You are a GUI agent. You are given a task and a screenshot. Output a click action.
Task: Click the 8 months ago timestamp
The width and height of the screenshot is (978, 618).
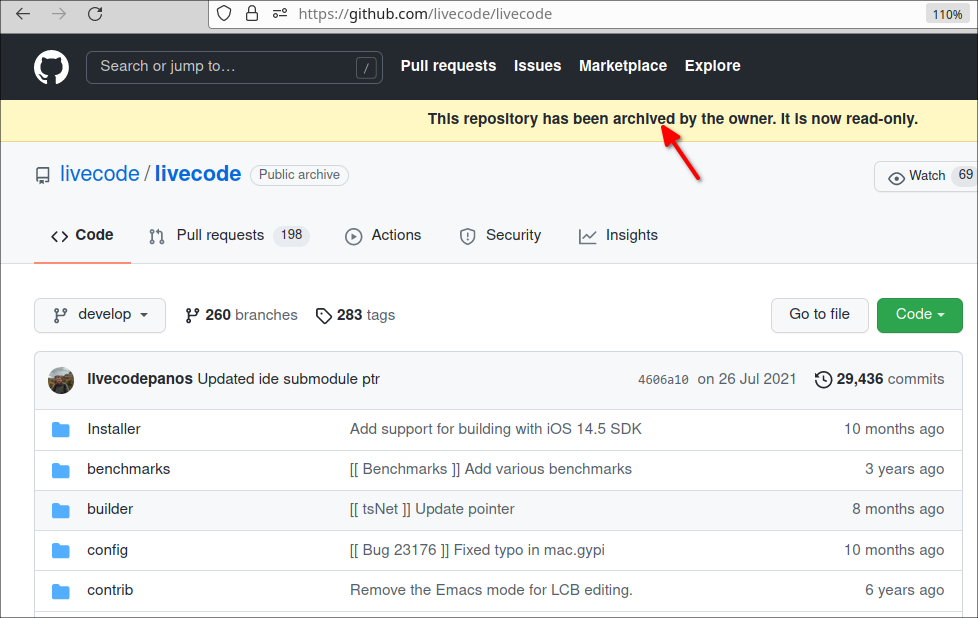(x=898, y=509)
